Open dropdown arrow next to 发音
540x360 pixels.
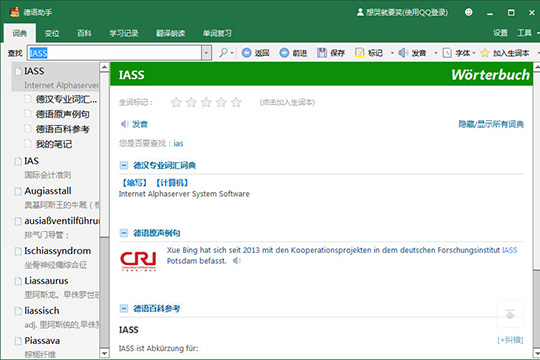coord(436,53)
